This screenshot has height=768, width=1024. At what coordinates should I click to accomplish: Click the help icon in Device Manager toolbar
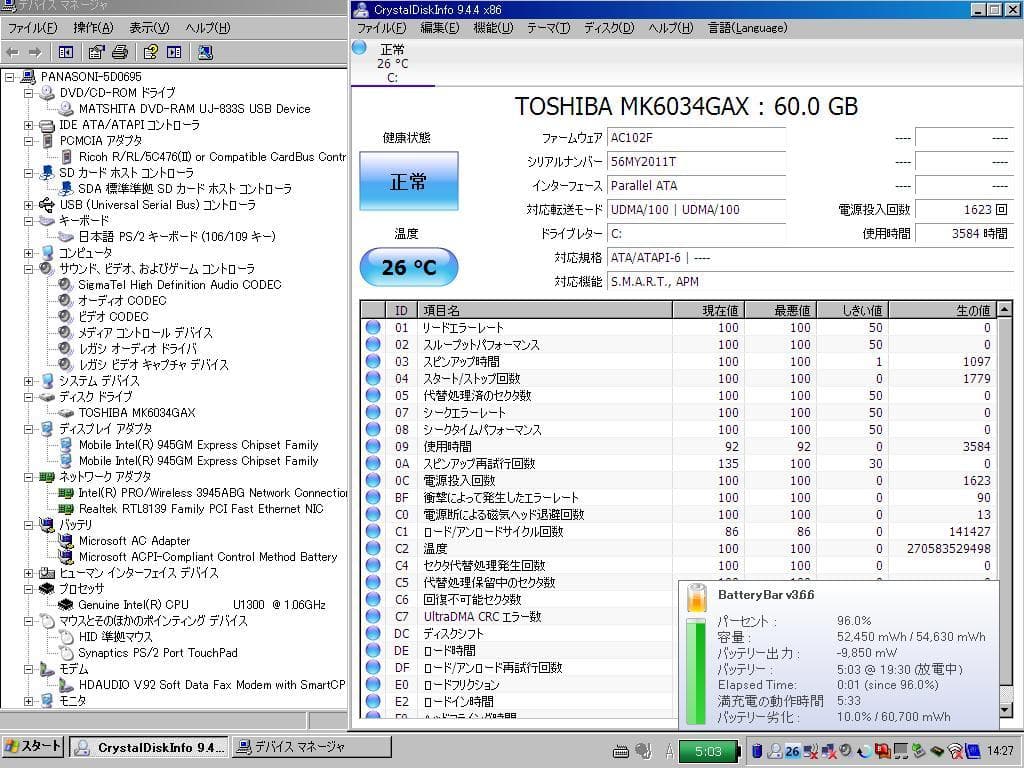pyautogui.click(x=151, y=52)
